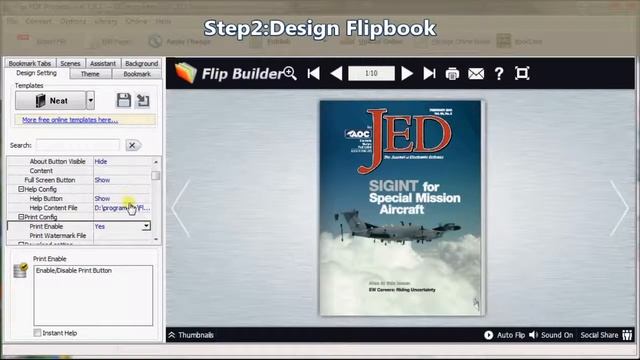Open Social Share options

click(606, 335)
